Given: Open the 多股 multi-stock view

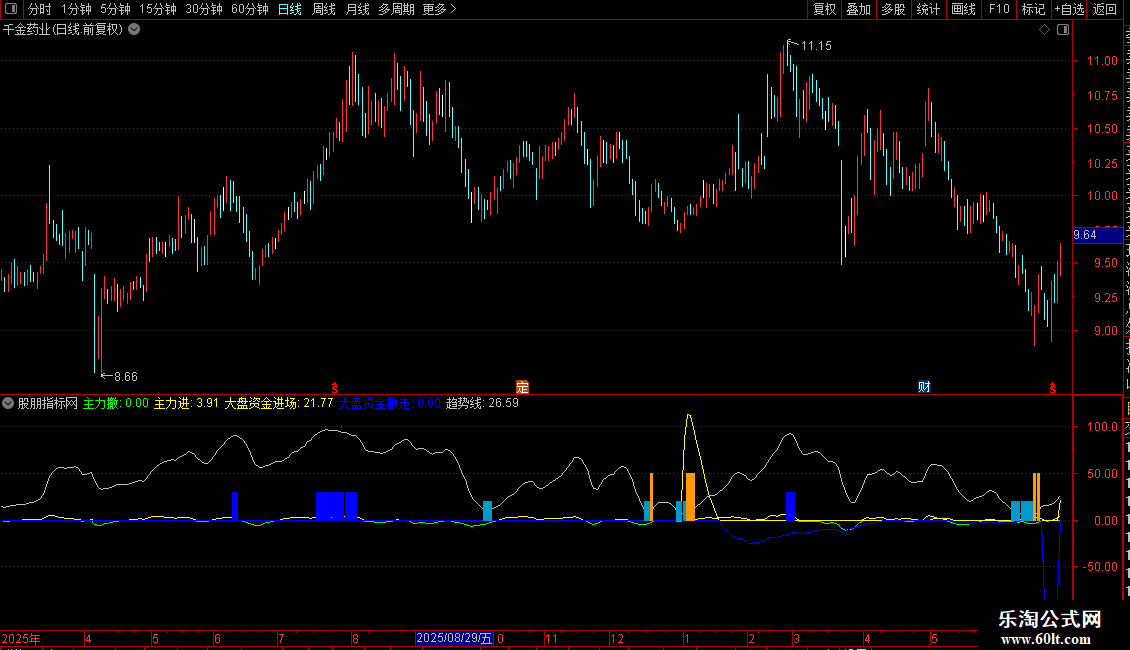Looking at the screenshot, I should click(893, 9).
